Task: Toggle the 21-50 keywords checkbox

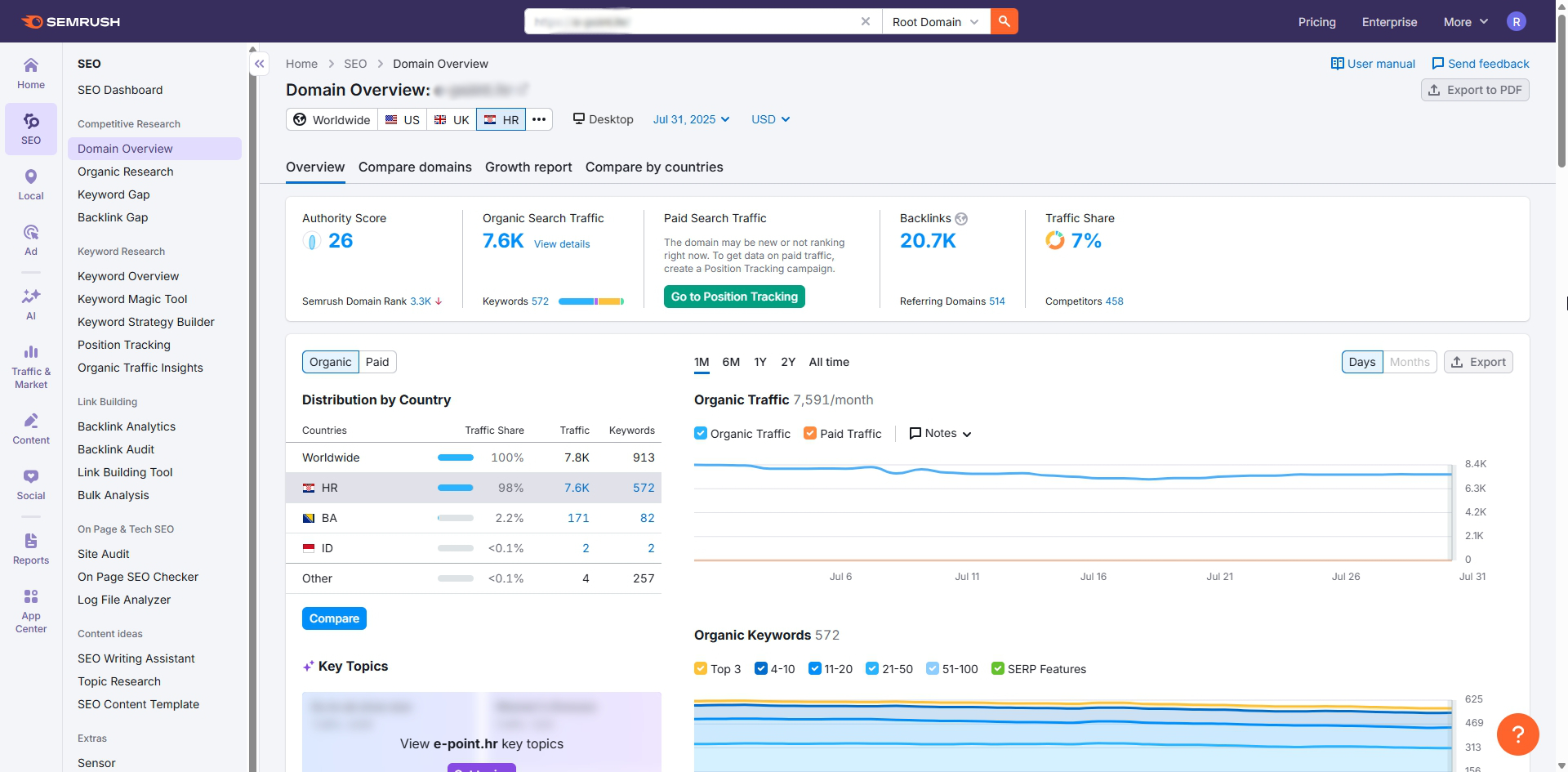Action: (x=872, y=668)
